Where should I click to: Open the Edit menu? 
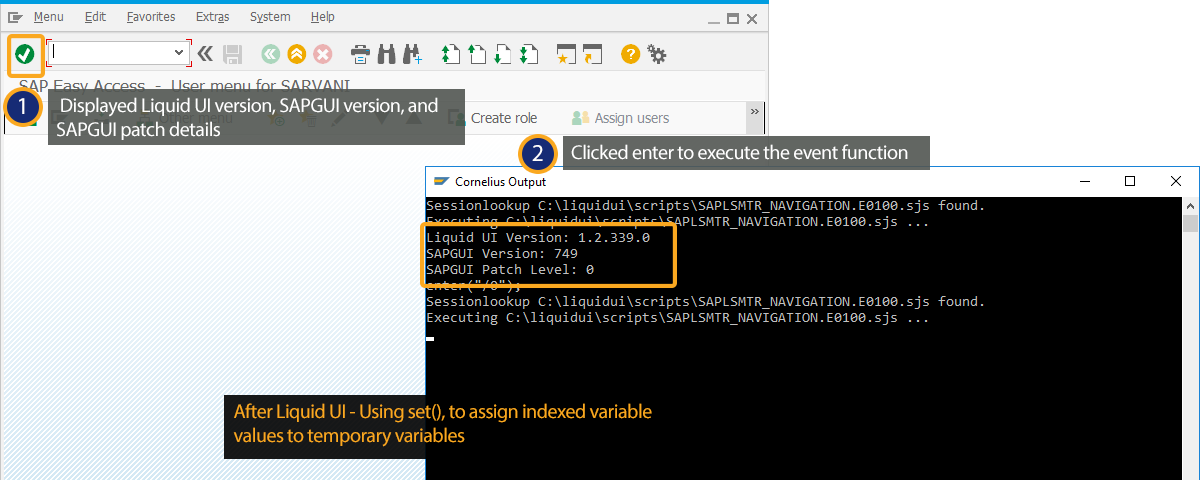point(95,17)
